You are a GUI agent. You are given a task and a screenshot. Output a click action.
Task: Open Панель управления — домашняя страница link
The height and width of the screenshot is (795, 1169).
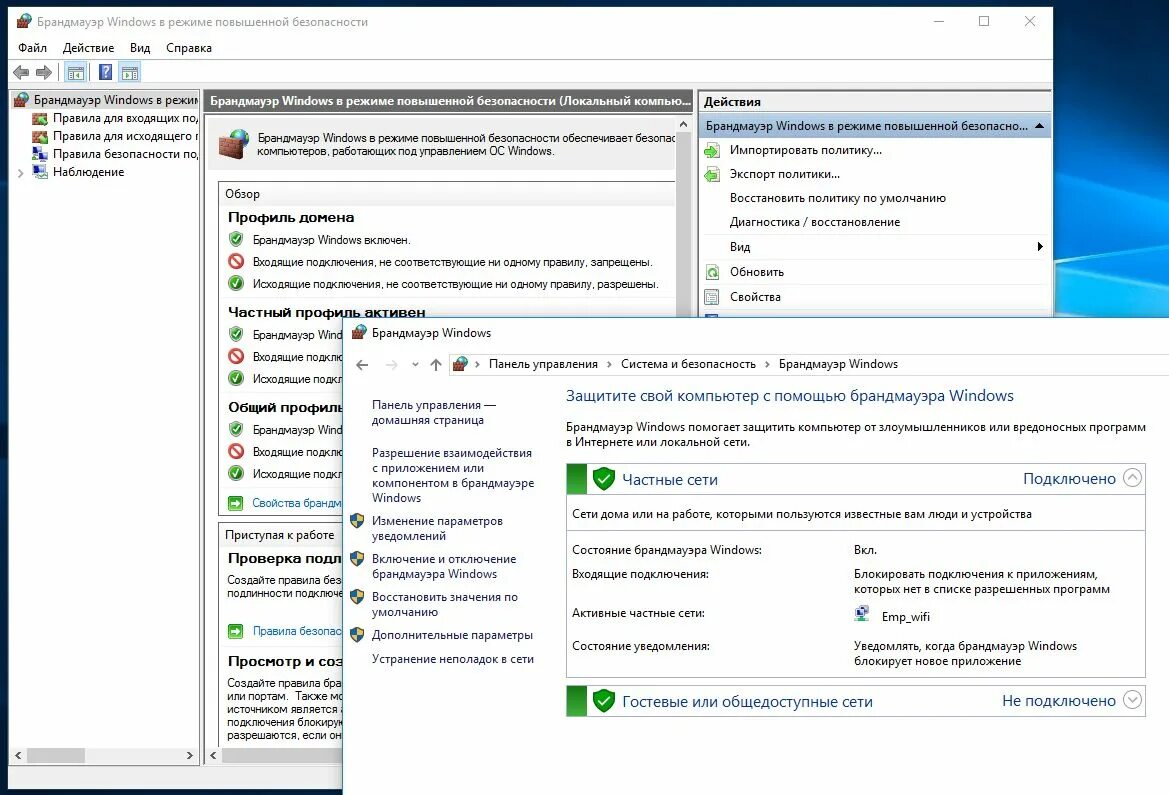[434, 412]
